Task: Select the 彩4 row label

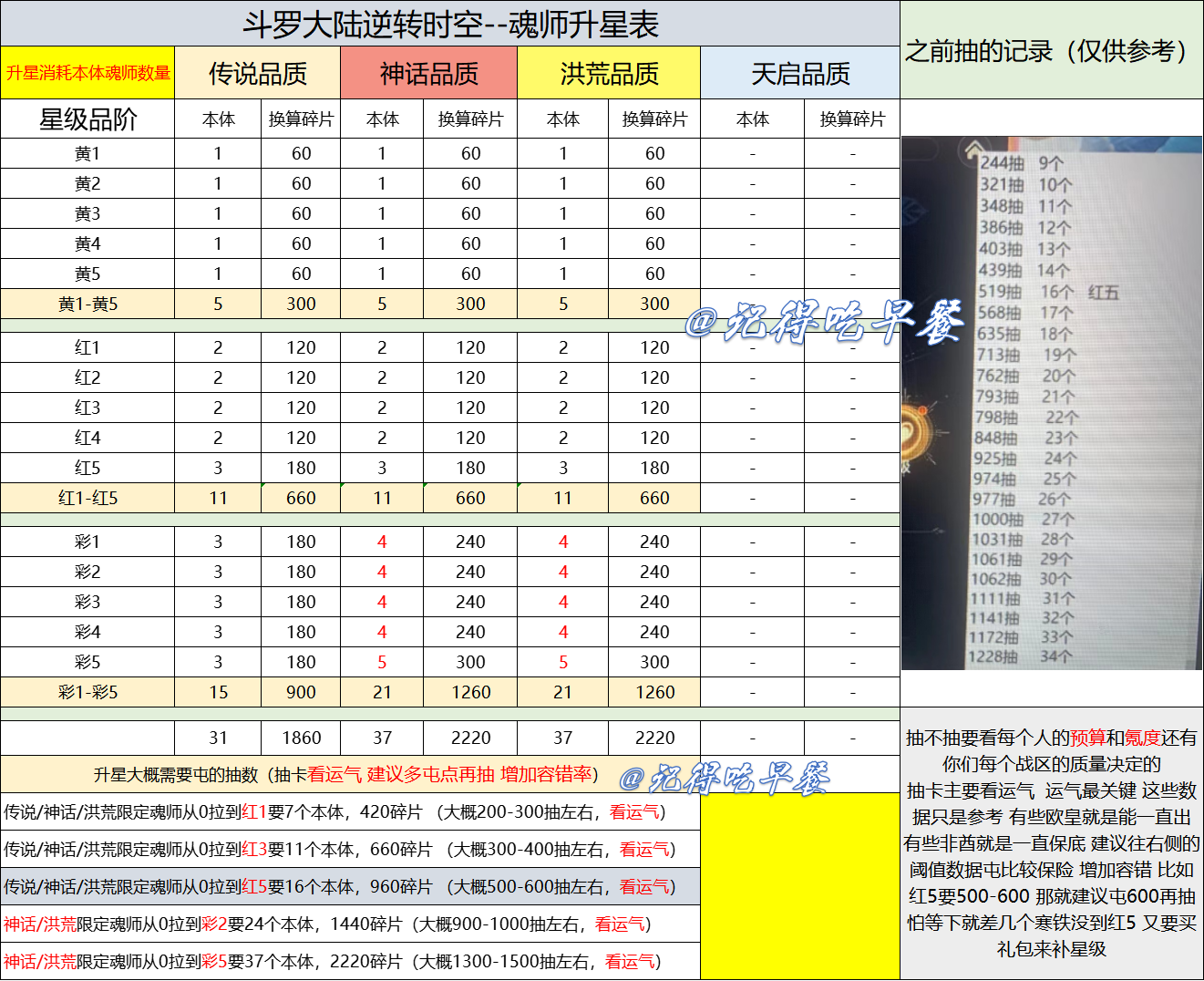Action: point(87,632)
